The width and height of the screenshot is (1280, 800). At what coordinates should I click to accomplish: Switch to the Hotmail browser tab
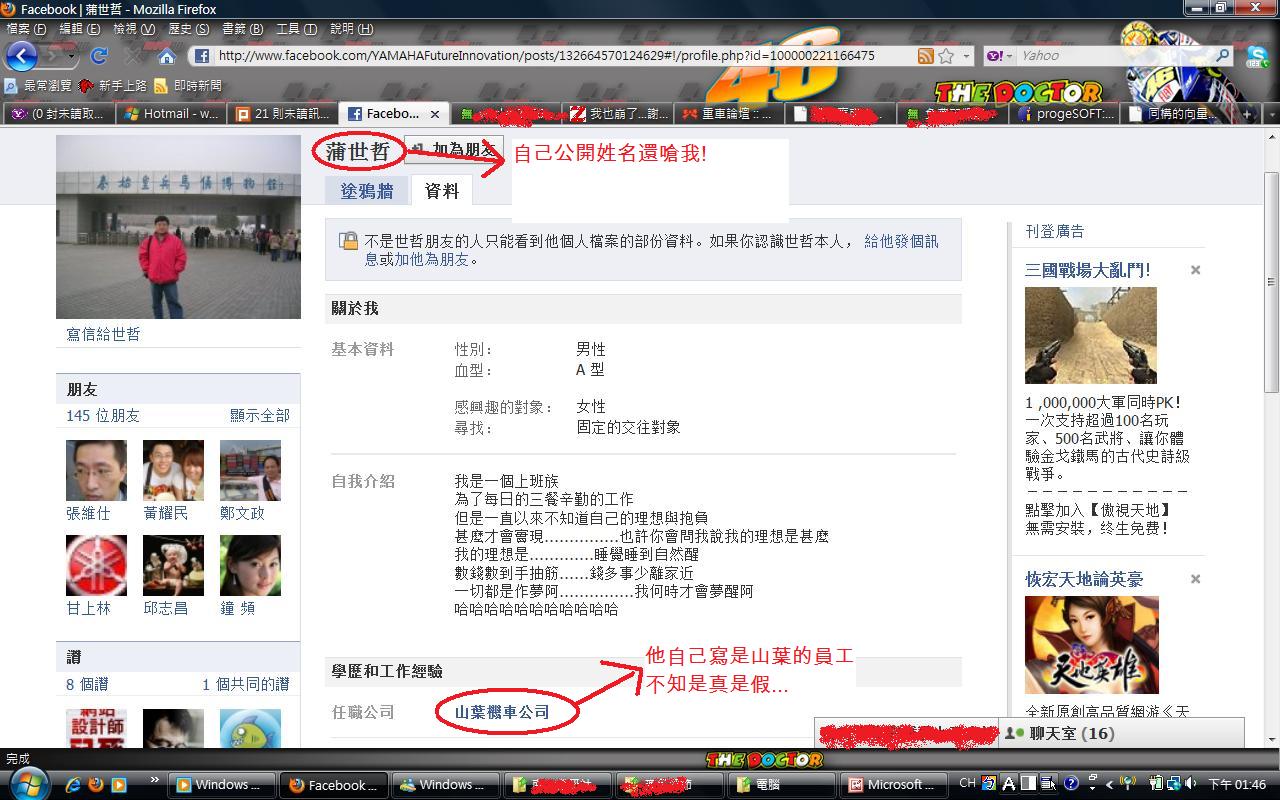[x=170, y=114]
